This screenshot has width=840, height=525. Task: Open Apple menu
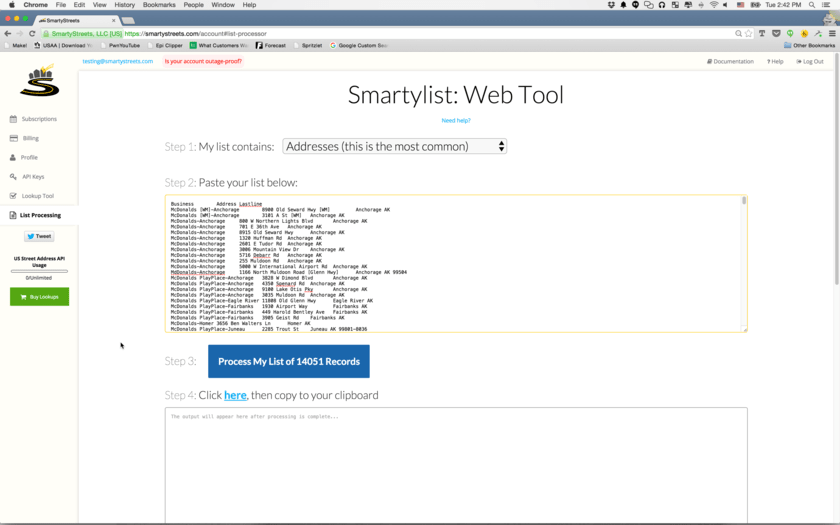click(12, 5)
